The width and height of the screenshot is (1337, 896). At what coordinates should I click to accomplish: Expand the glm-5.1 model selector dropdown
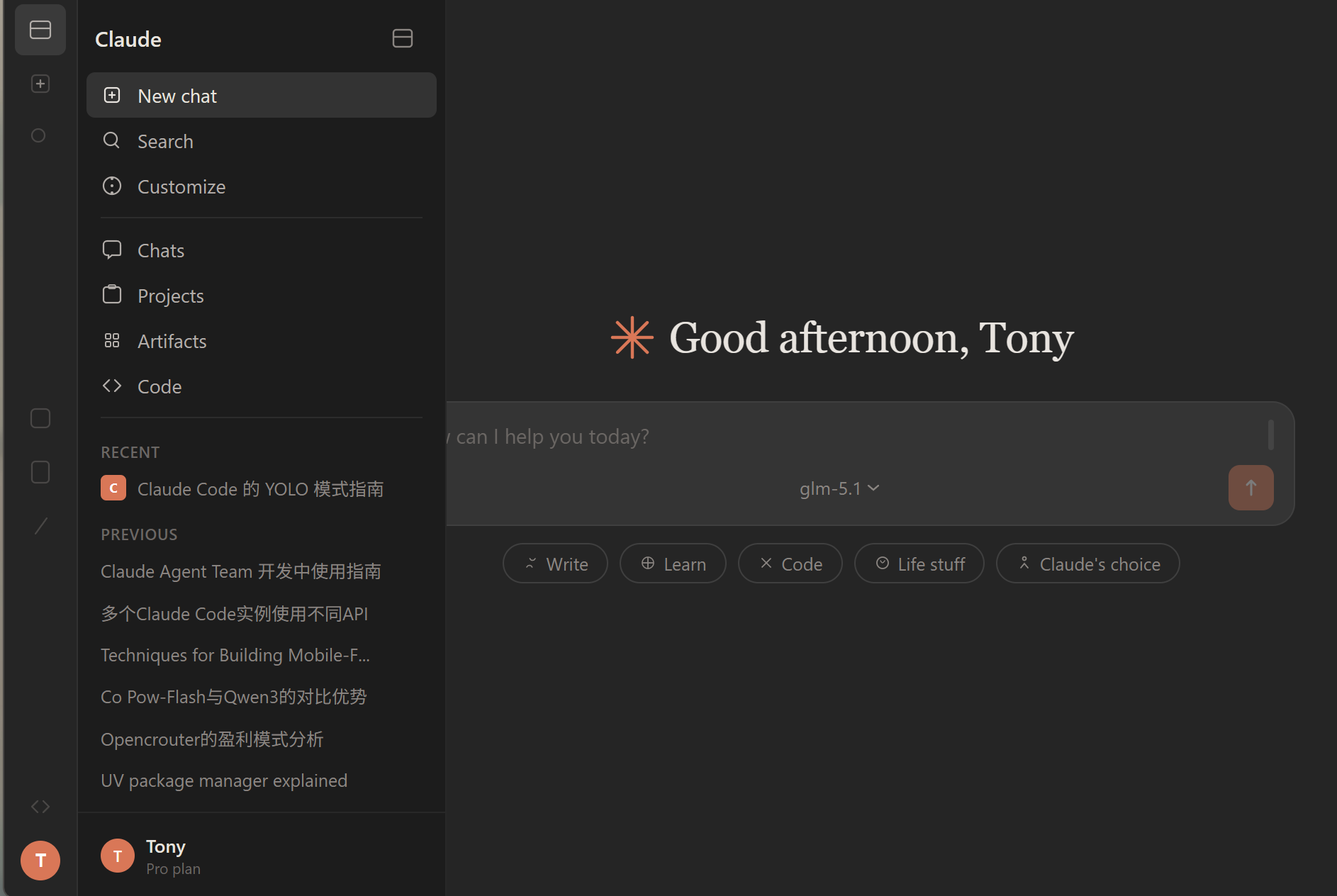839,488
